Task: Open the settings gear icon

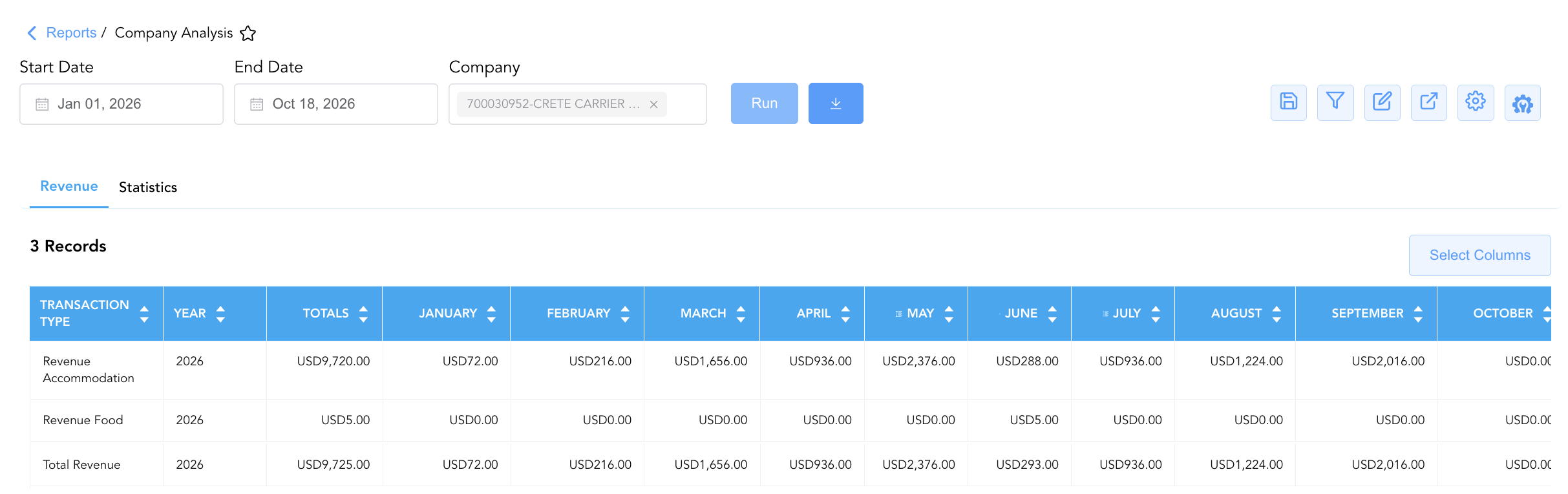Action: pos(1476,102)
